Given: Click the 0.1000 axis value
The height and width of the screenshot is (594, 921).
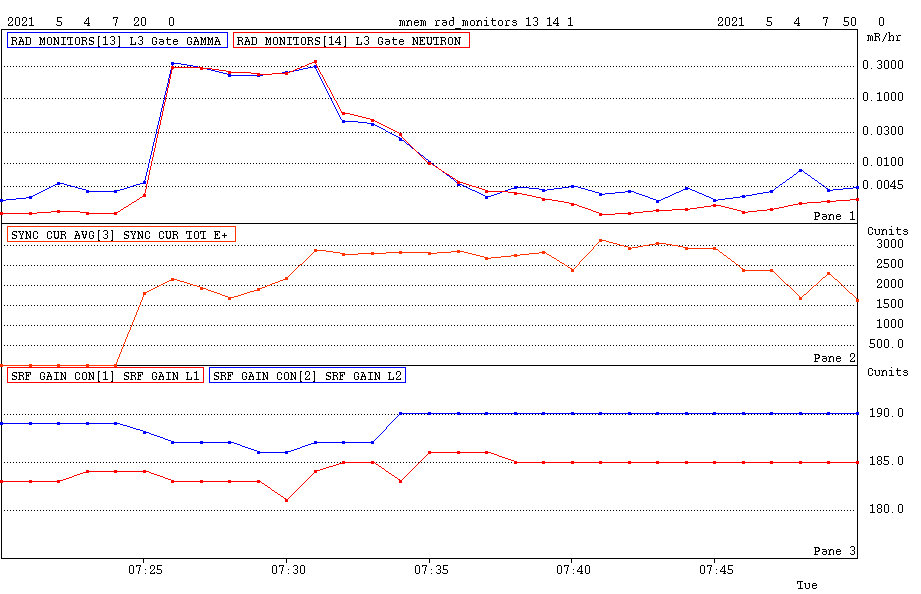Looking at the screenshot, I should (x=883, y=97).
